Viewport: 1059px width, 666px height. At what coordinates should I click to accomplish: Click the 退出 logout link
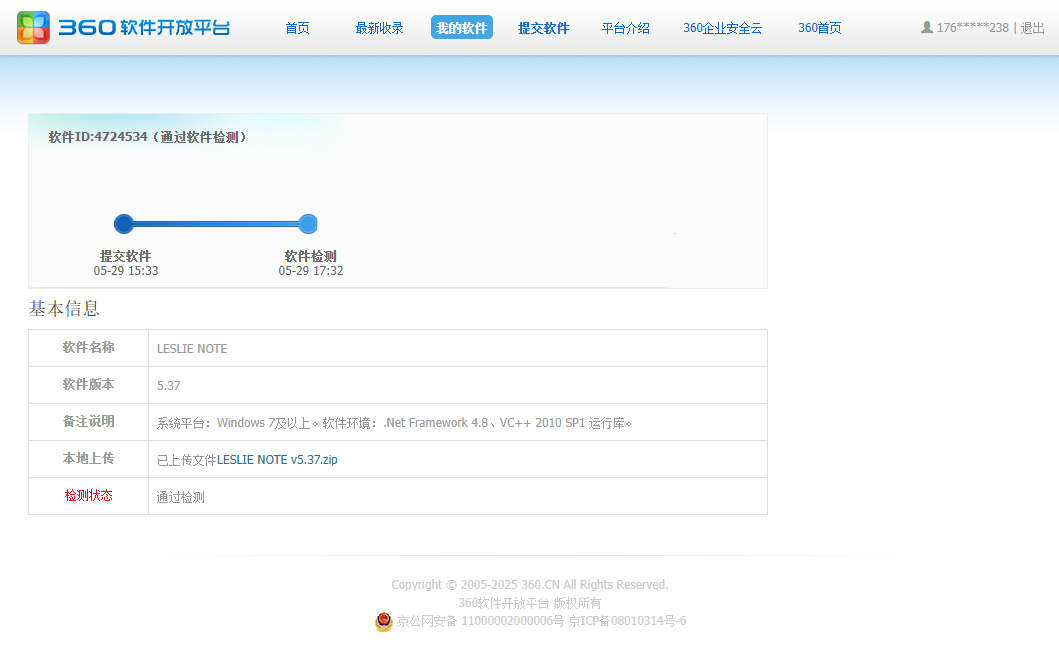[x=1033, y=28]
